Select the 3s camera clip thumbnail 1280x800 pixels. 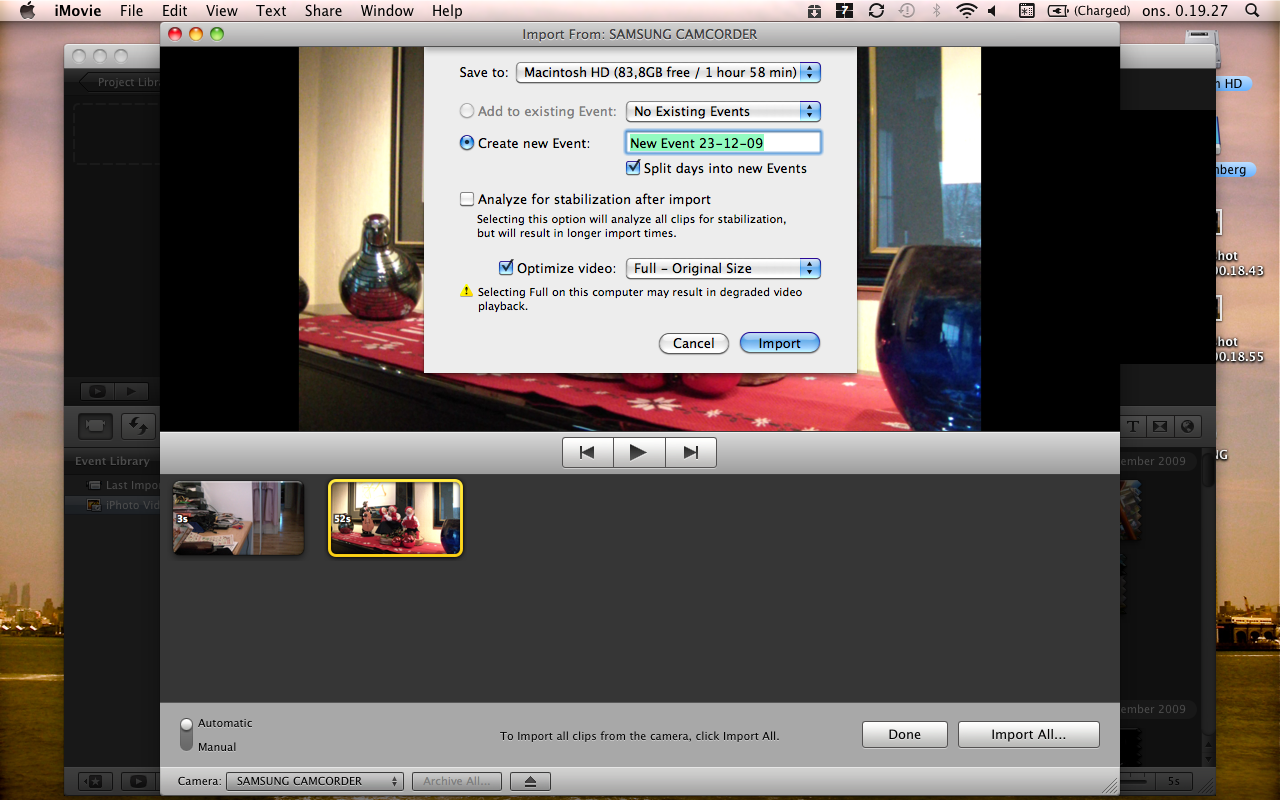[238, 518]
